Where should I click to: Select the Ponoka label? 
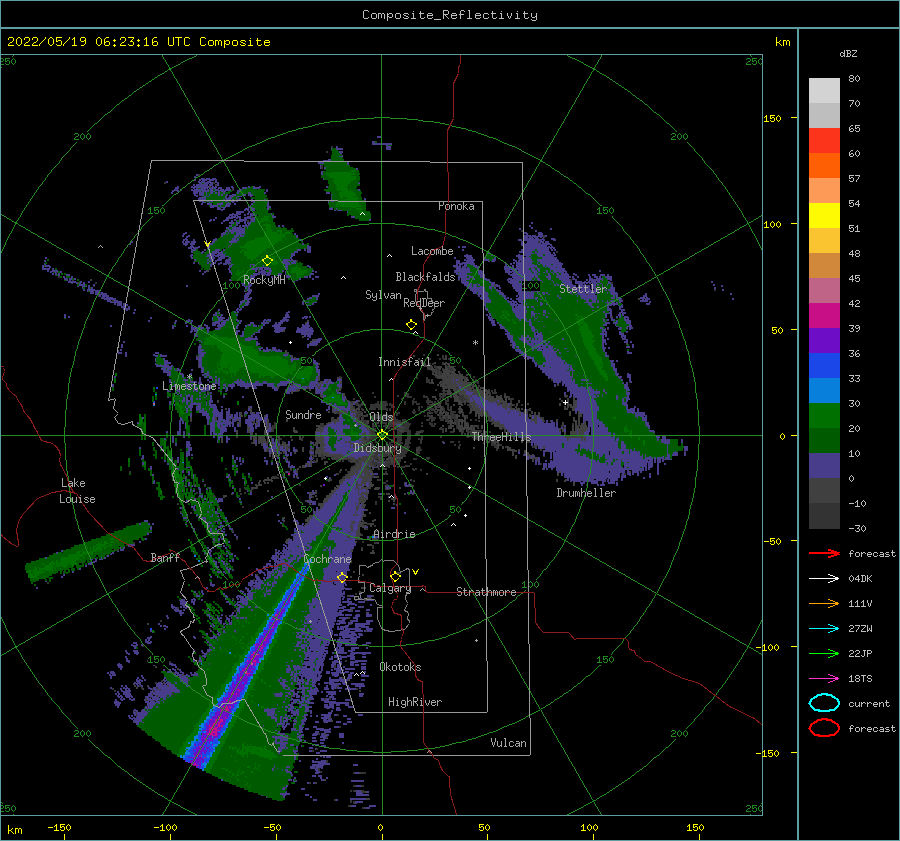click(x=456, y=206)
